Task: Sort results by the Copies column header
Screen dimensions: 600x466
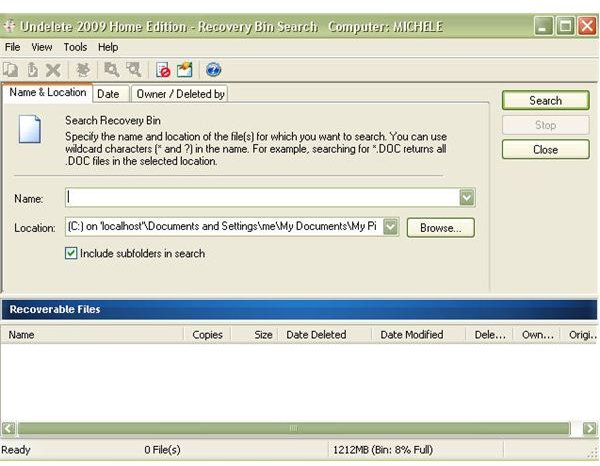Action: point(207,335)
